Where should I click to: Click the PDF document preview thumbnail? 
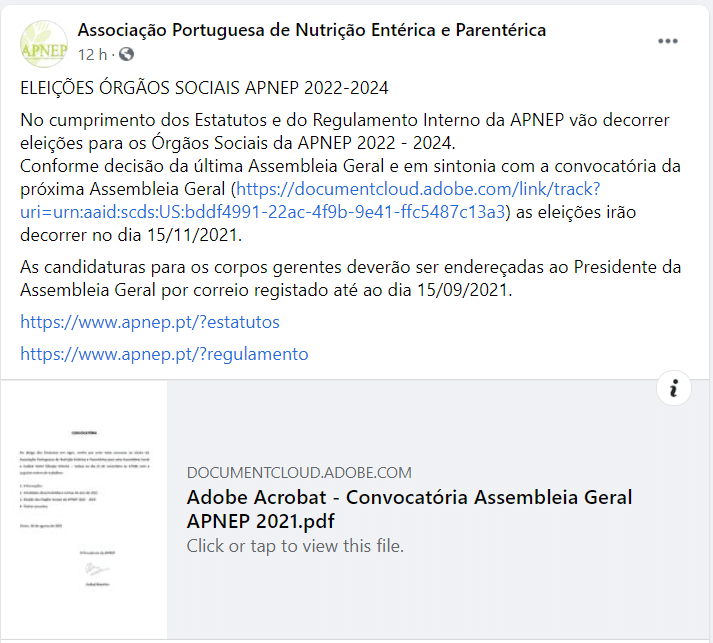(x=84, y=509)
